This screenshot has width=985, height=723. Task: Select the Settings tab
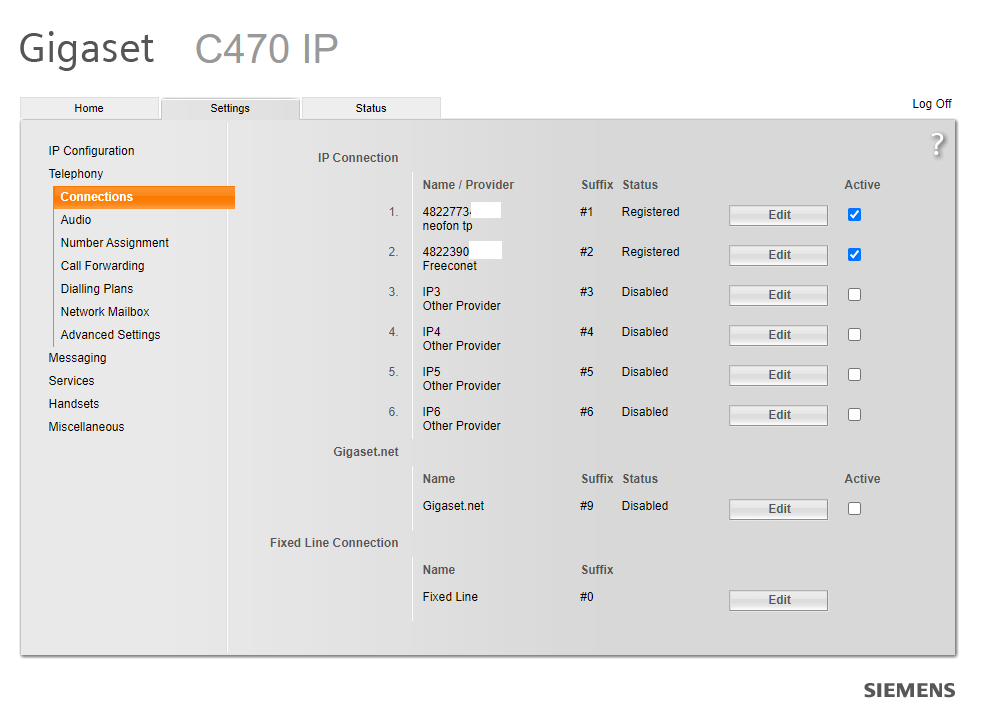(x=230, y=108)
